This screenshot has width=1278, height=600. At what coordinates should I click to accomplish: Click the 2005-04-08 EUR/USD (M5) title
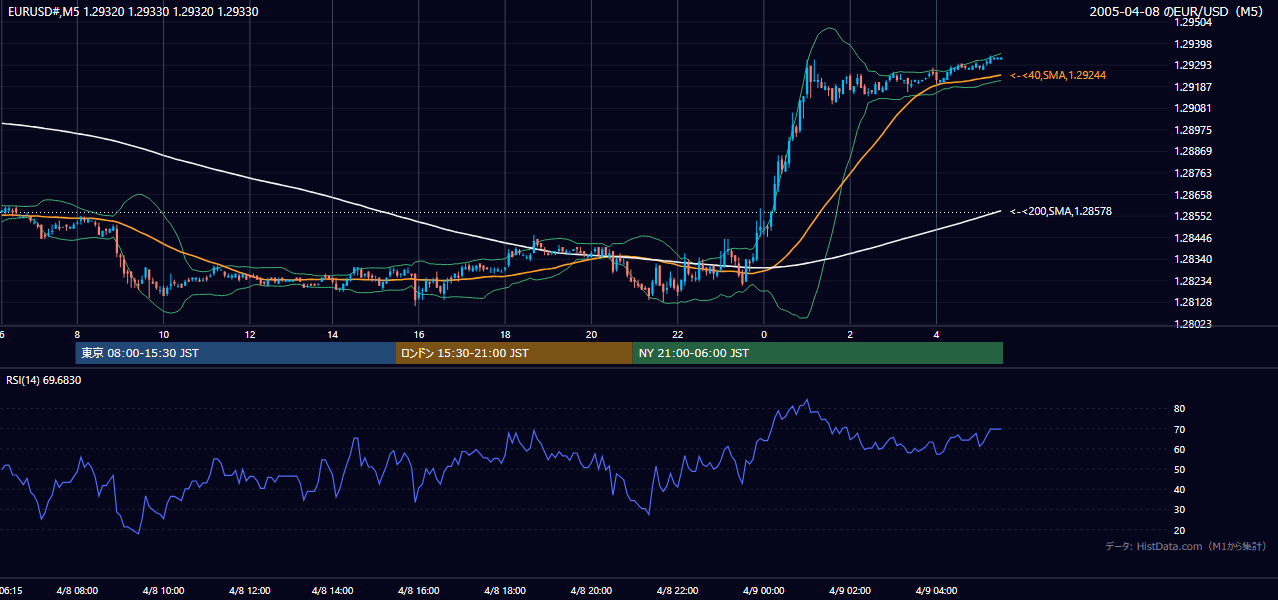[1178, 12]
